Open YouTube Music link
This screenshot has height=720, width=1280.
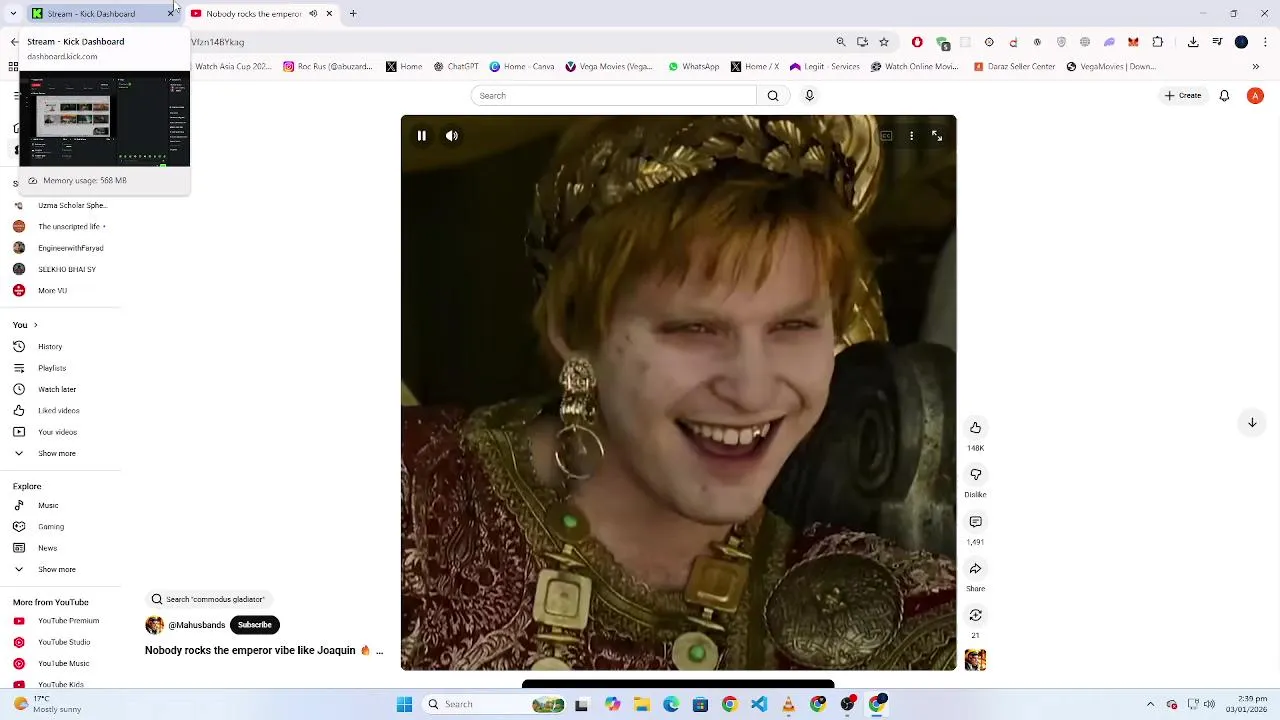63,664
